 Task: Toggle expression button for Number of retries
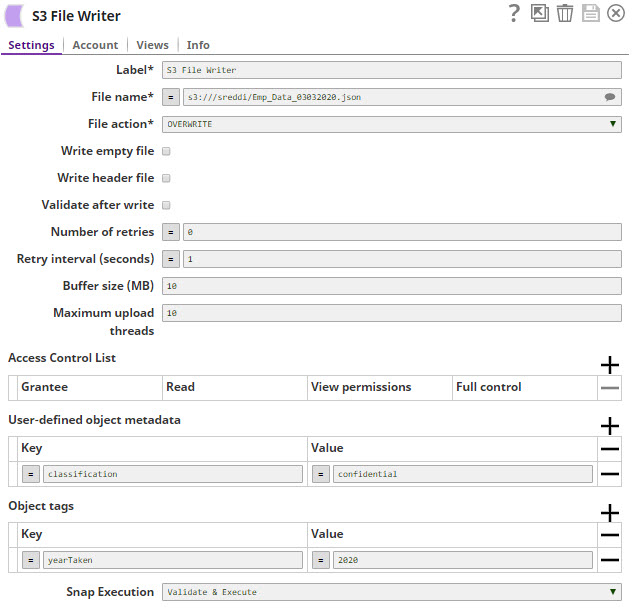[171, 232]
